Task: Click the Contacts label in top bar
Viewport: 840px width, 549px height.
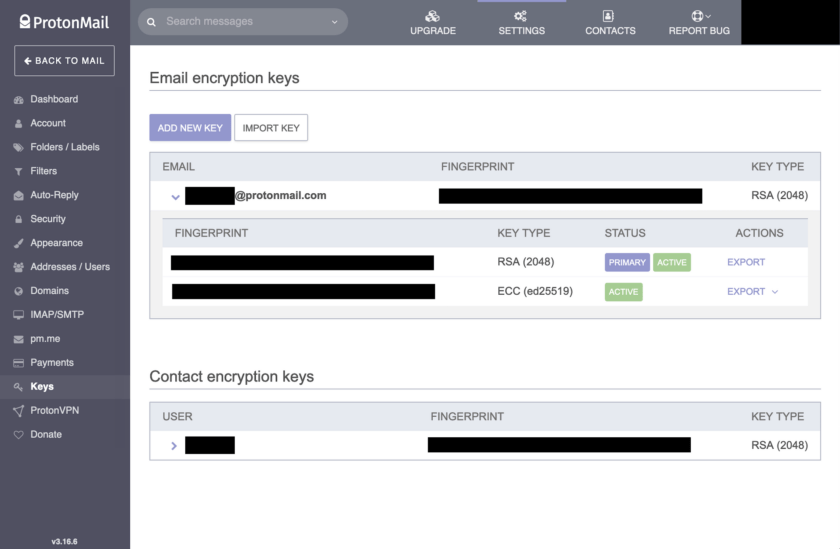Action: 610,31
